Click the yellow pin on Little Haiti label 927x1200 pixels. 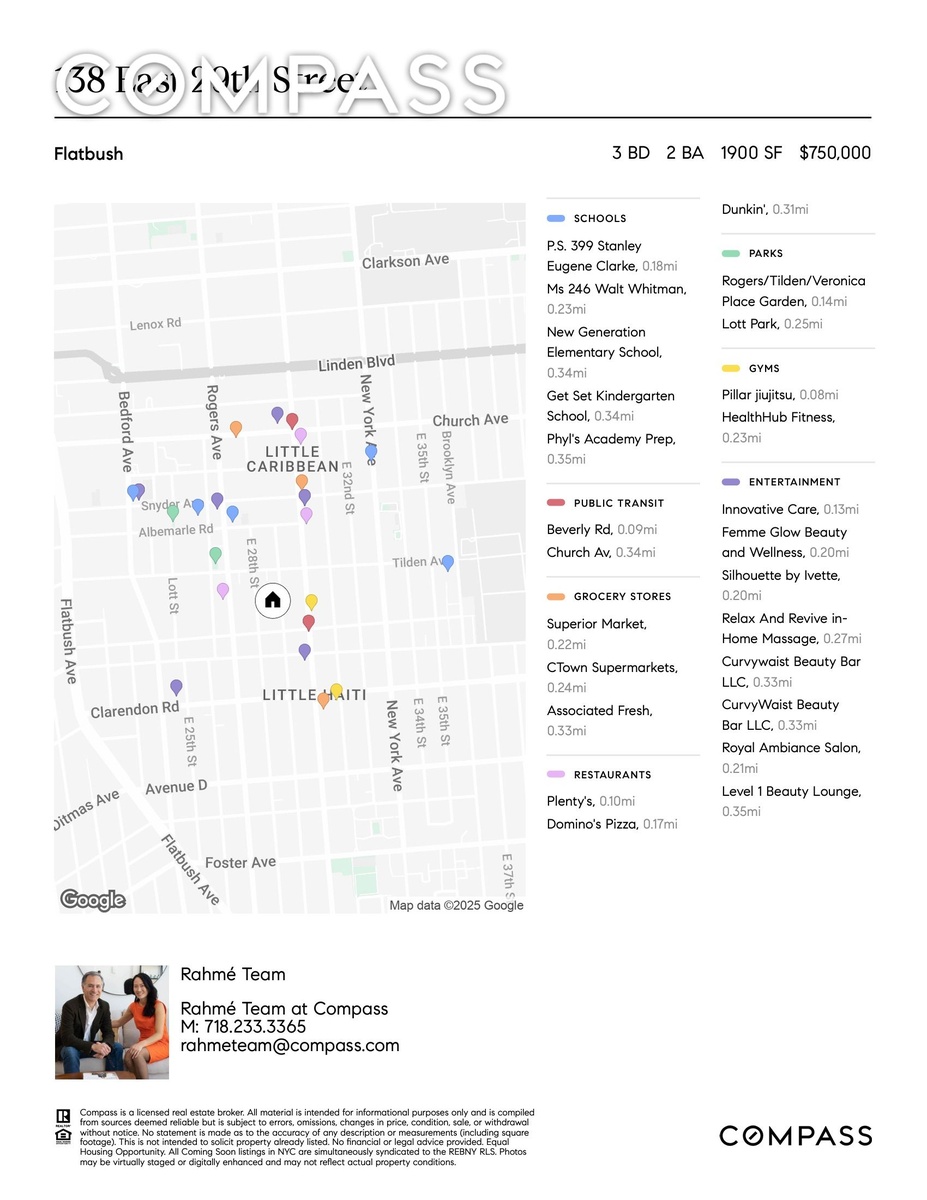pyautogui.click(x=336, y=691)
